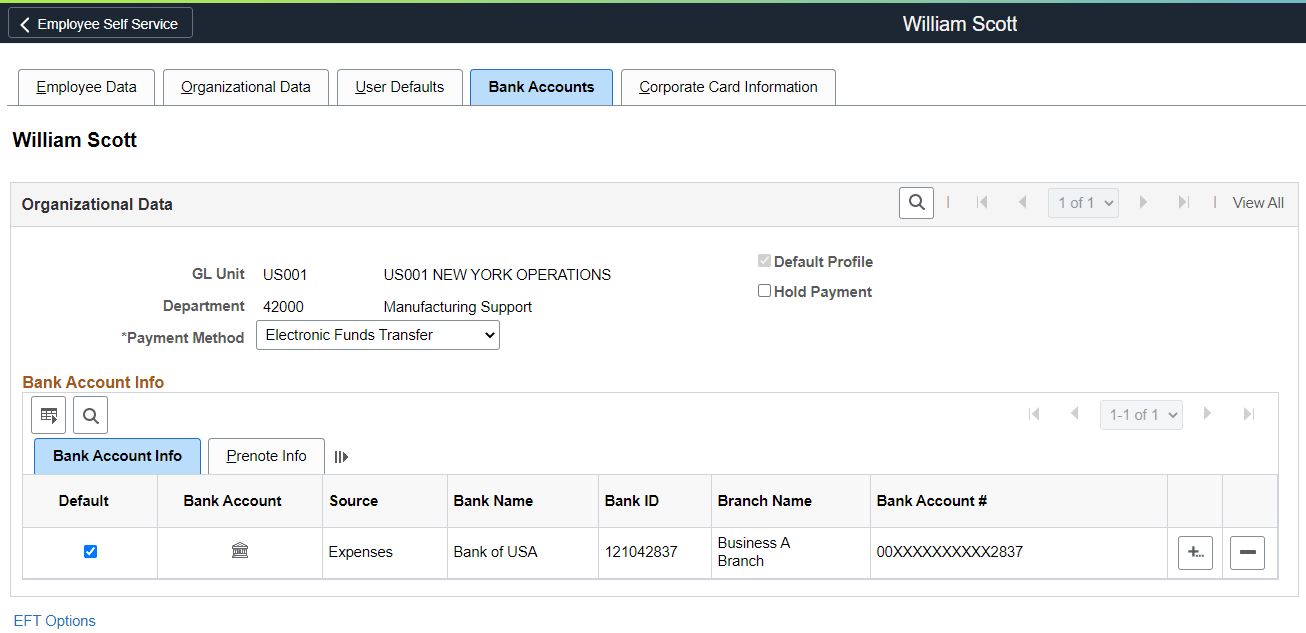This screenshot has height=633, width=1306.
Task: Enable the Hold Payment checkbox
Action: tap(764, 290)
